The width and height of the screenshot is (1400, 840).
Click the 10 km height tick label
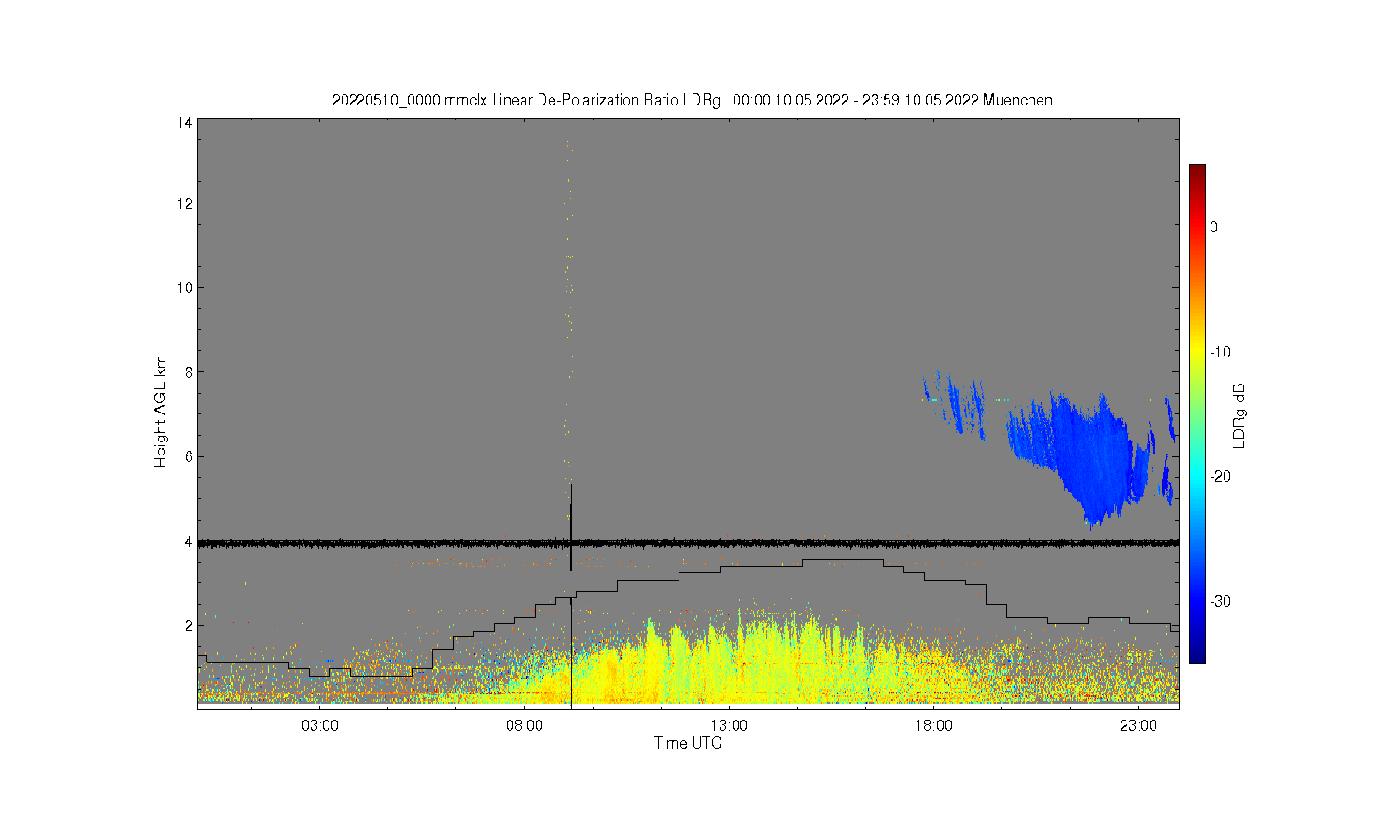coord(185,287)
